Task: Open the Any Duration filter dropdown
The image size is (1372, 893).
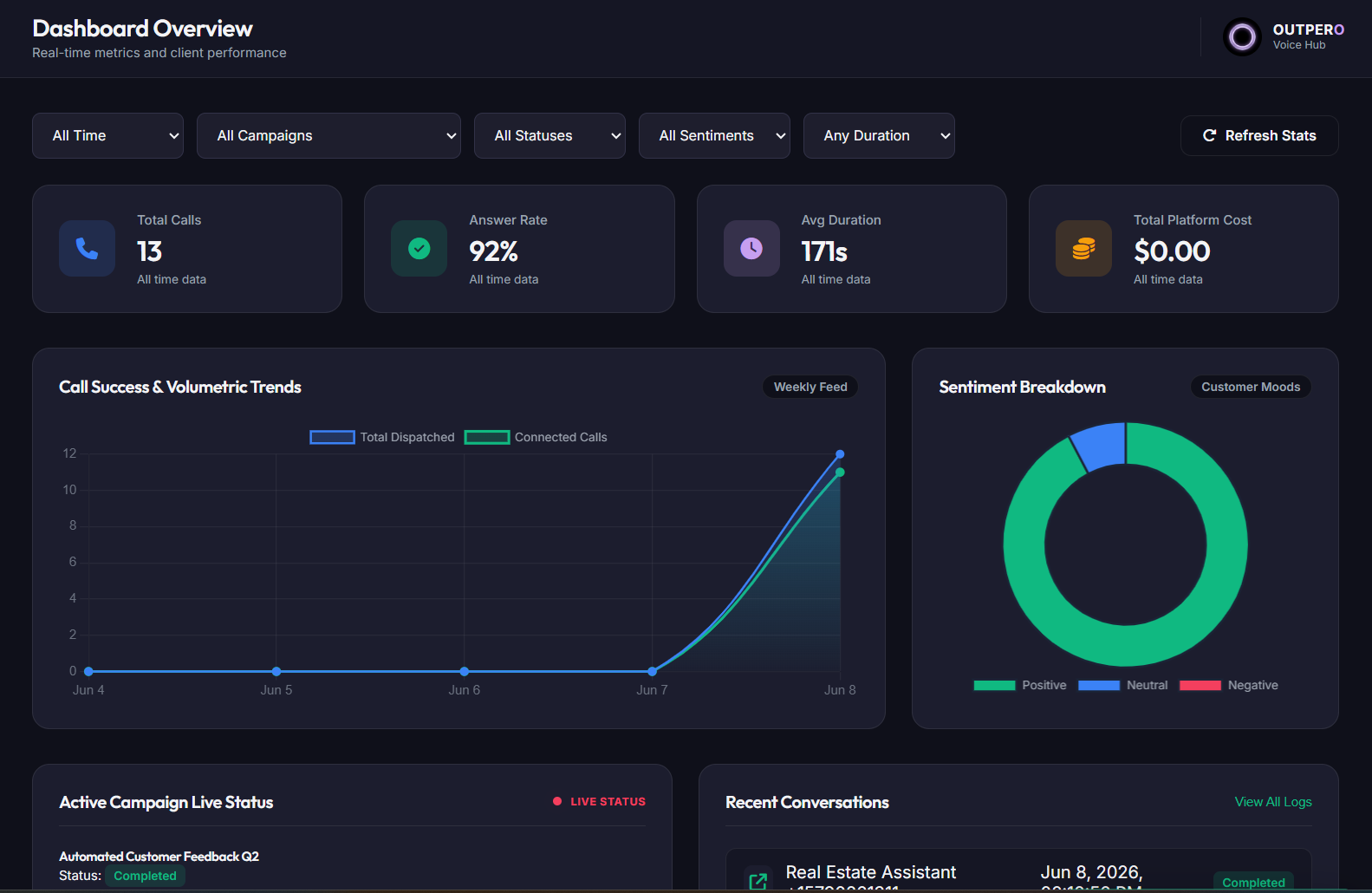Action: 879,135
